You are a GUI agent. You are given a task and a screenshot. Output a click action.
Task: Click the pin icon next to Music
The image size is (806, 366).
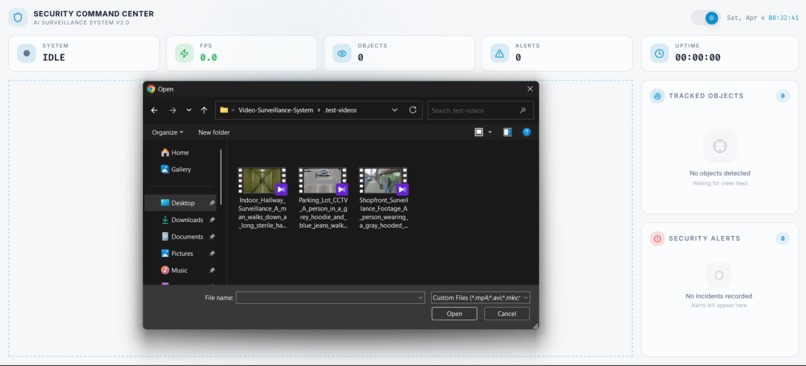[212, 270]
